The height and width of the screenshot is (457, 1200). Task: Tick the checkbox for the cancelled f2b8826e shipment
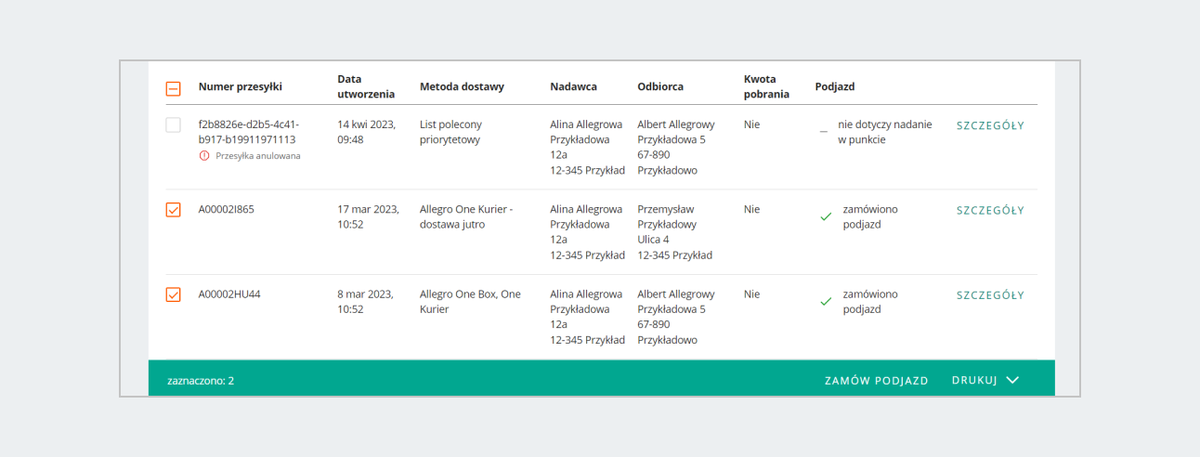tap(173, 125)
